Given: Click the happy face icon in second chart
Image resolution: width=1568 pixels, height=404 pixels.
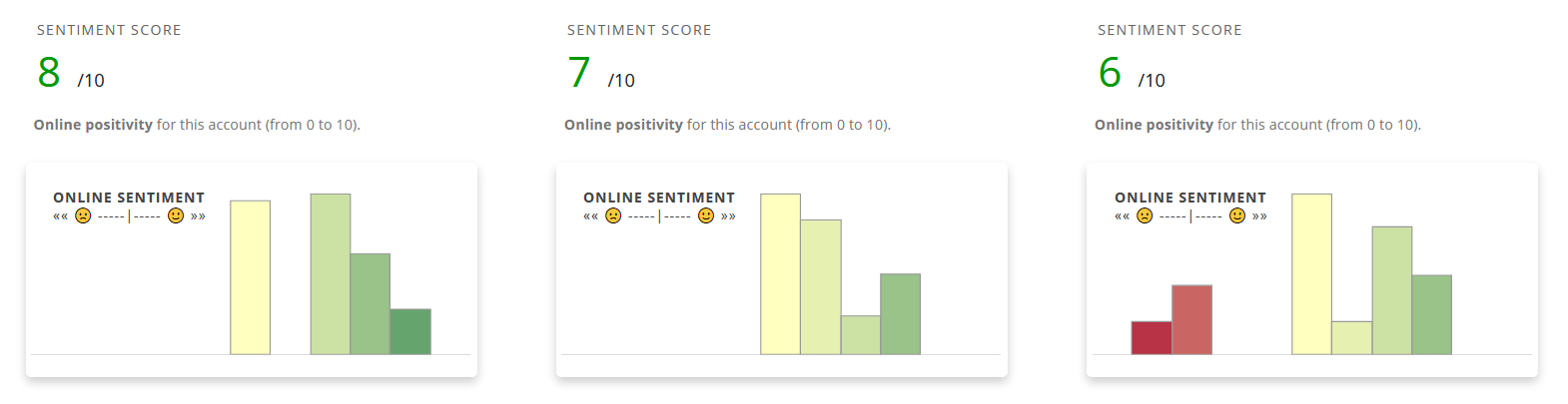Looking at the screenshot, I should tap(706, 215).
